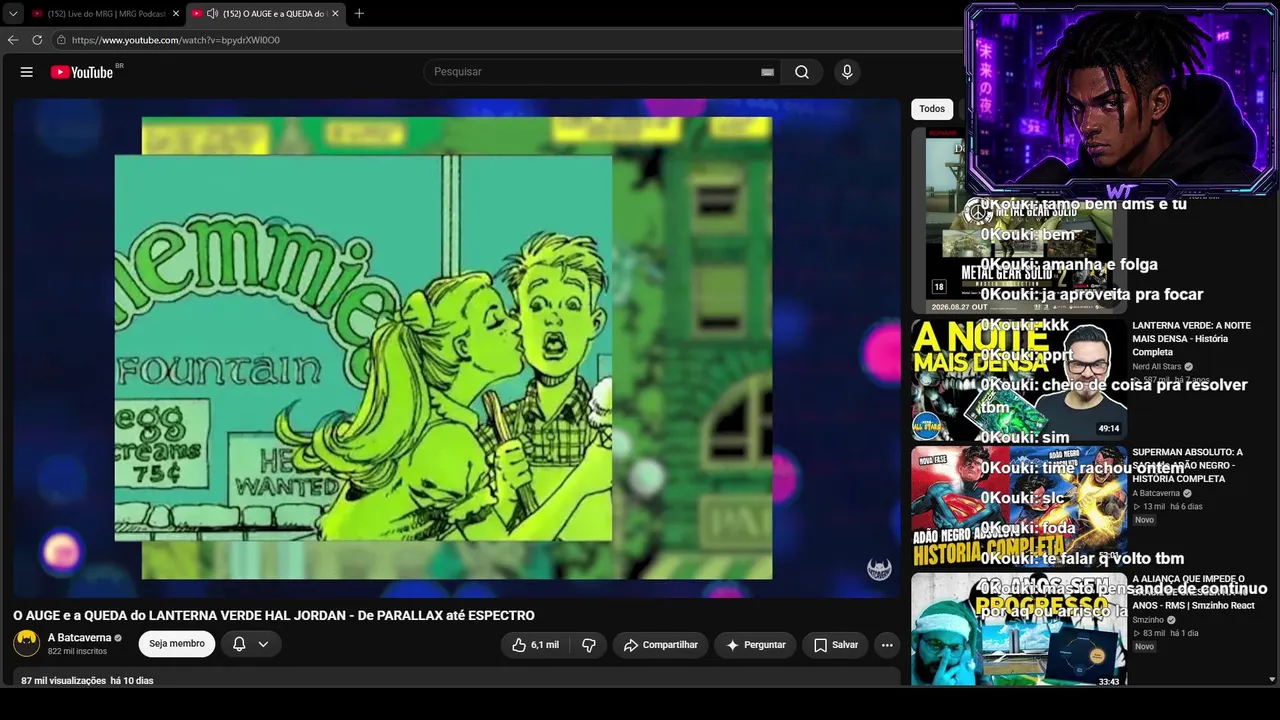The height and width of the screenshot is (720, 1280).
Task: Go back with the browser back arrow
Action: [13, 40]
